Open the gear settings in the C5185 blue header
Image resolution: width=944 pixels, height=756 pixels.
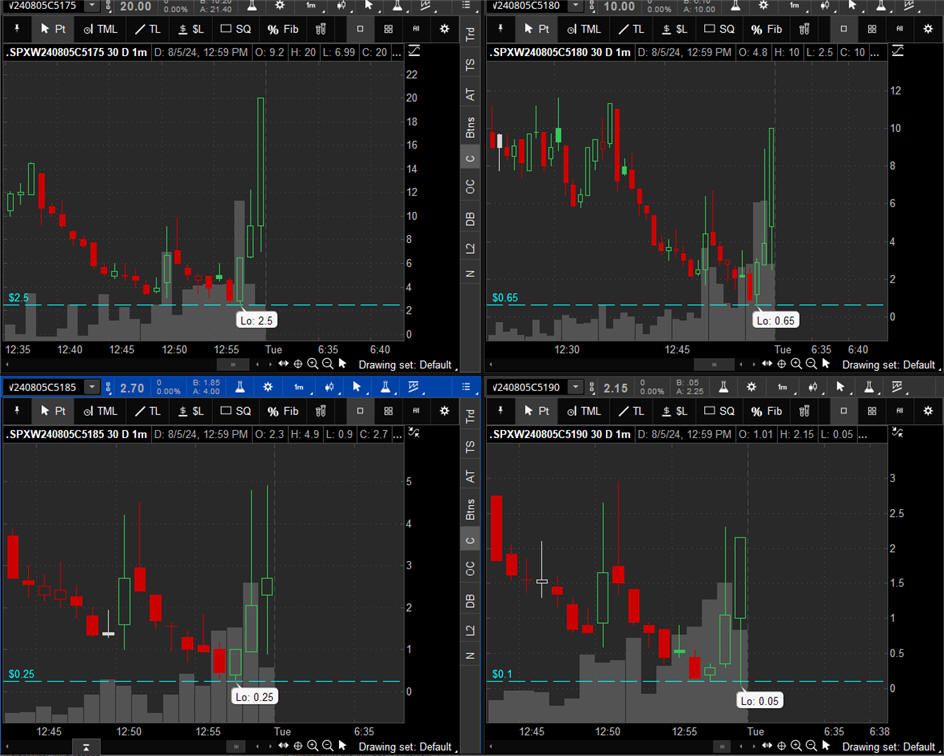268,387
